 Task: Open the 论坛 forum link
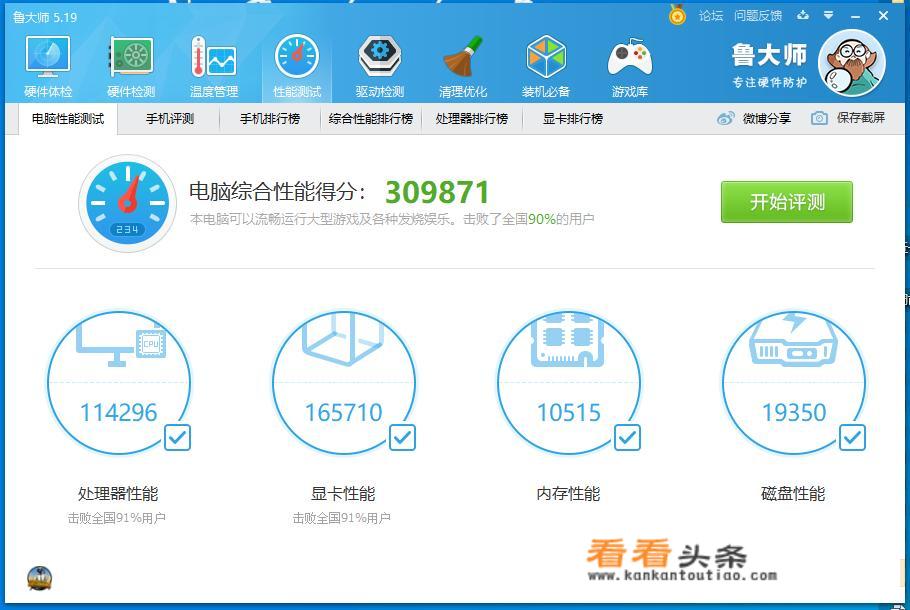[x=711, y=16]
